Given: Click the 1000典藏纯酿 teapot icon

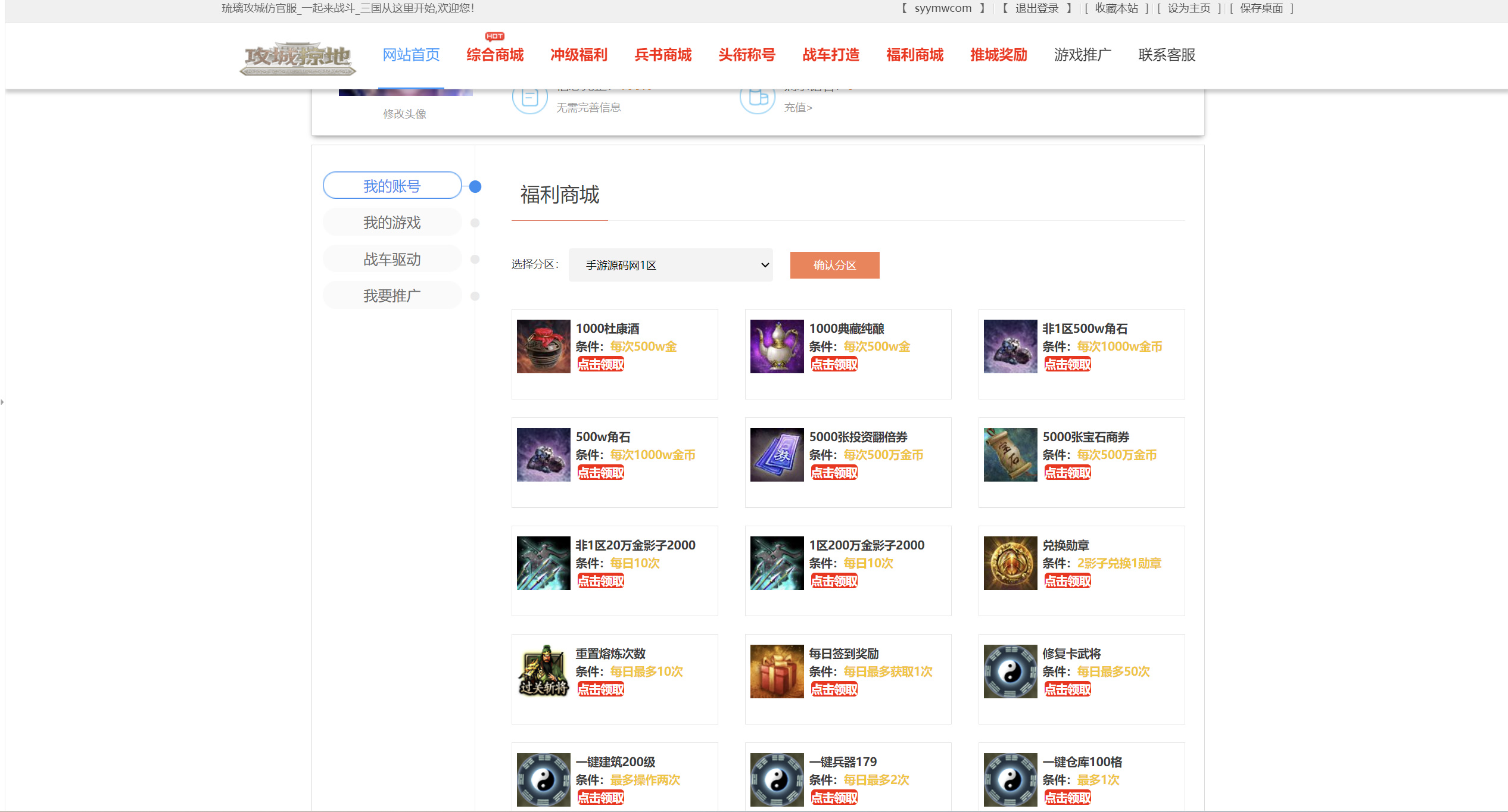Looking at the screenshot, I should click(777, 346).
